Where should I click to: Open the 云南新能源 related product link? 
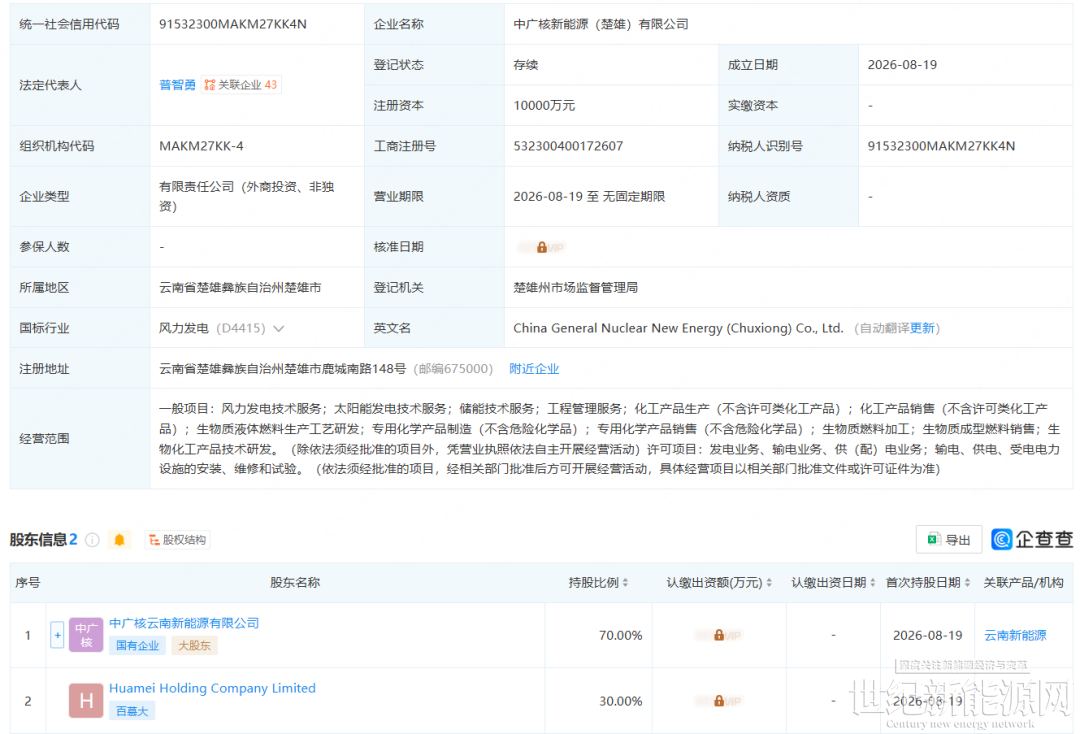pos(1015,635)
